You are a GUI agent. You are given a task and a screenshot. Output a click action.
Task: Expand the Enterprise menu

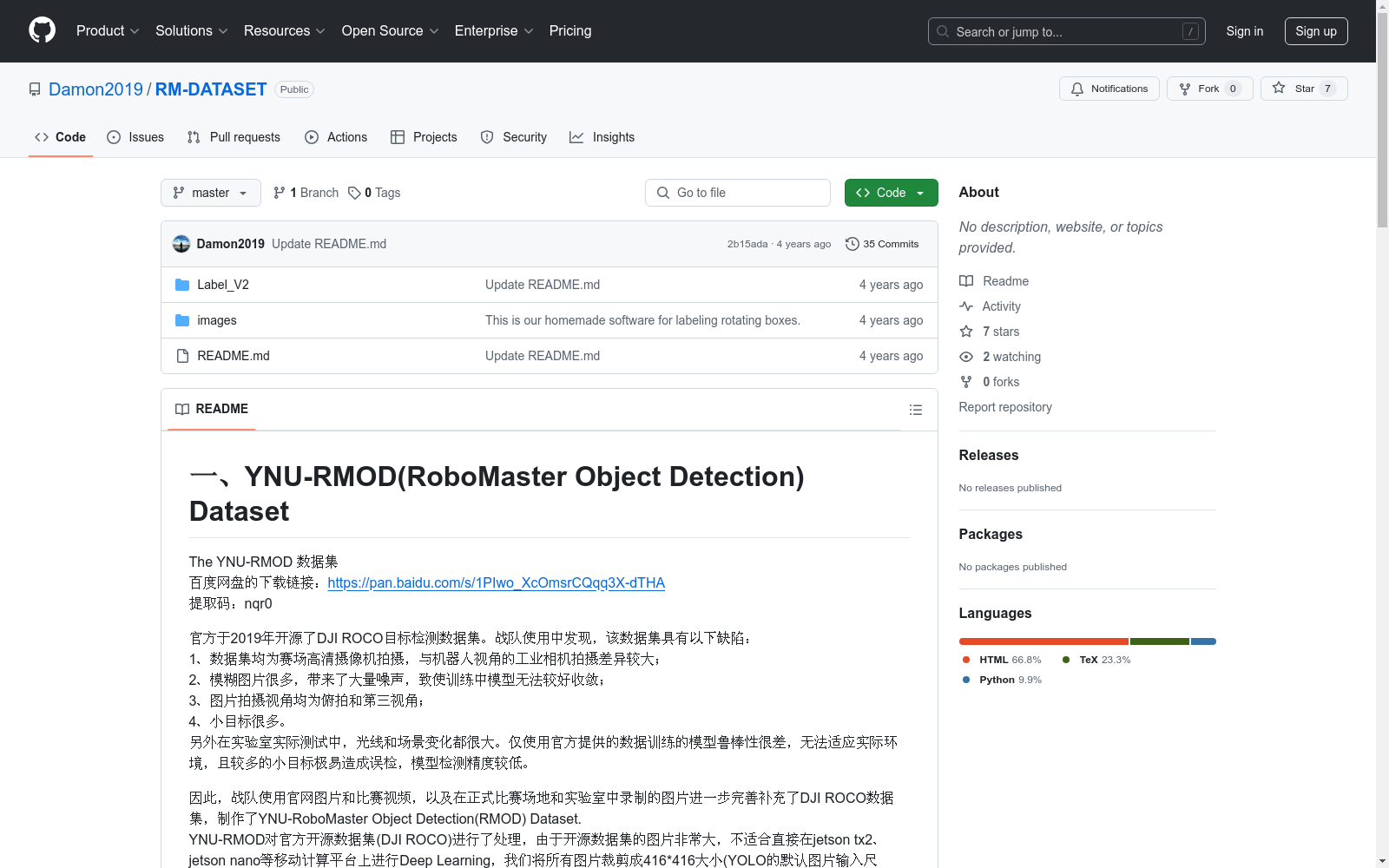pyautogui.click(x=494, y=31)
